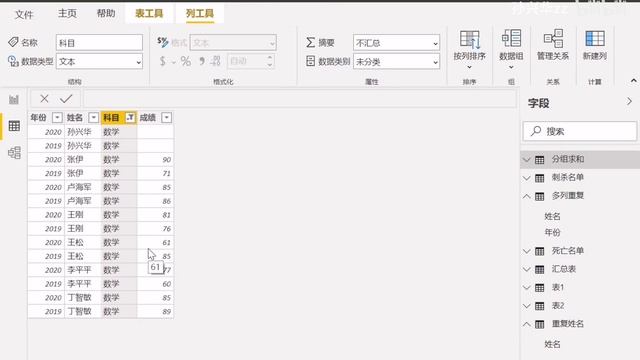Click inside the formula bar

pyautogui.click(x=300, y=98)
